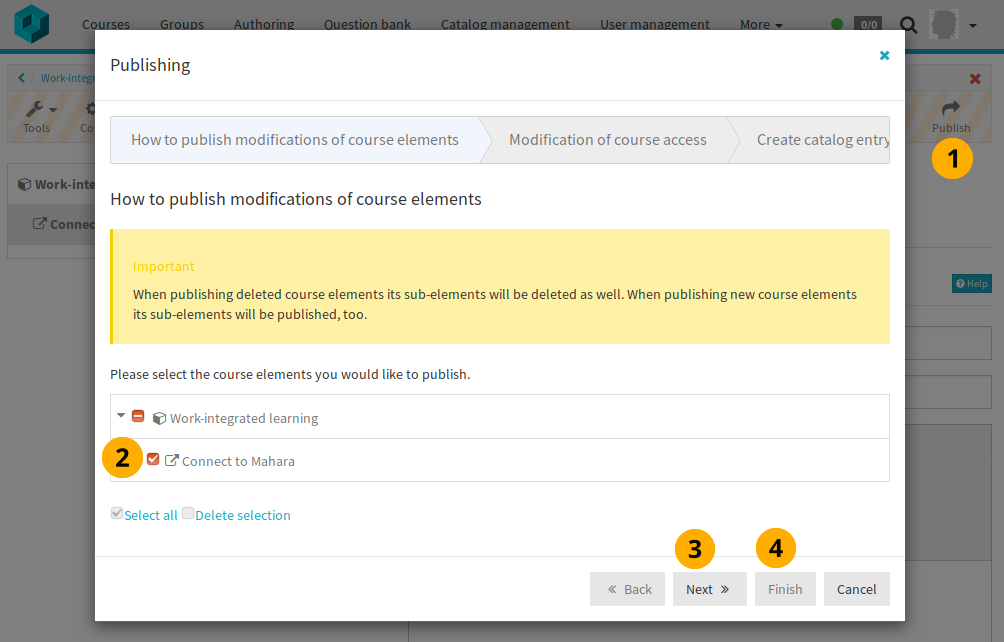Click the Publish arrow icon
This screenshot has width=1004, height=642.
coord(950,108)
